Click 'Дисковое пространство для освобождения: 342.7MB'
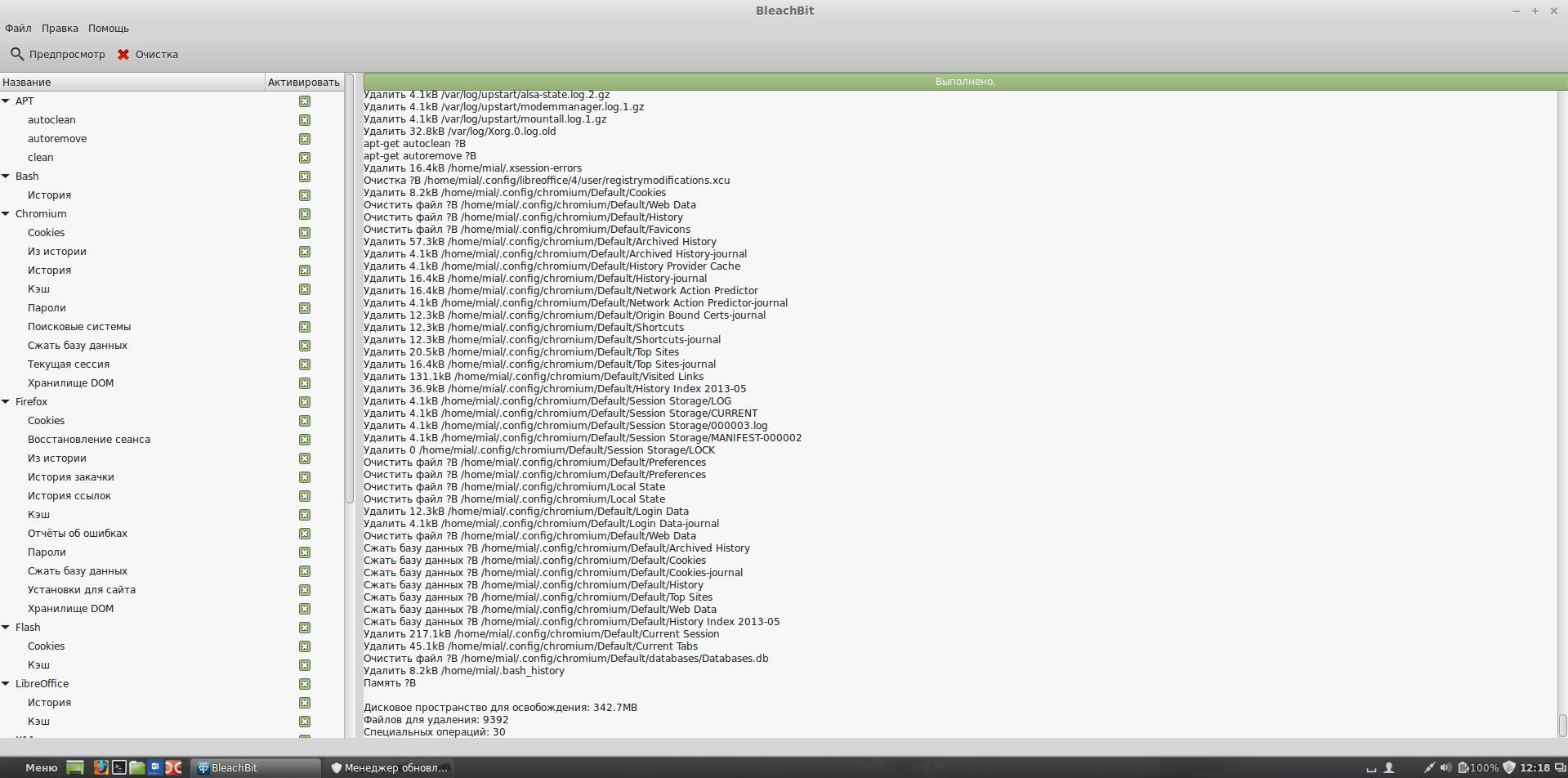The width and height of the screenshot is (1568, 778). pyautogui.click(x=500, y=708)
